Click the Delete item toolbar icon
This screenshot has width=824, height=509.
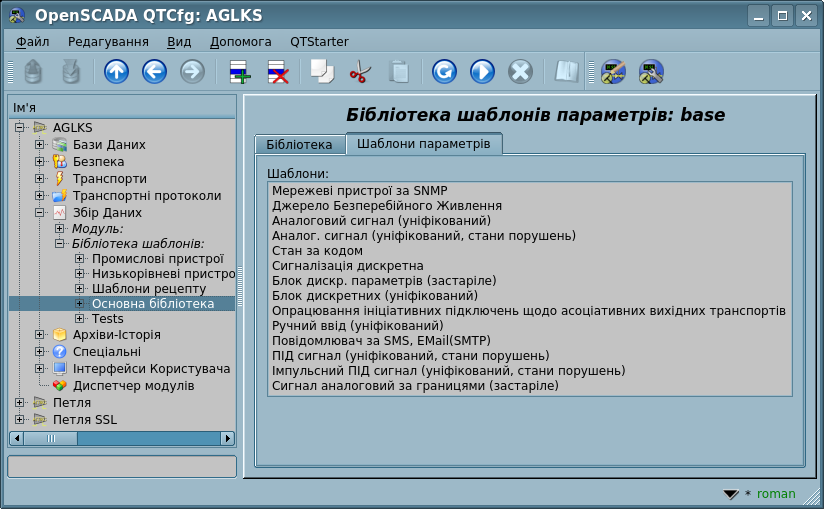coord(277,72)
